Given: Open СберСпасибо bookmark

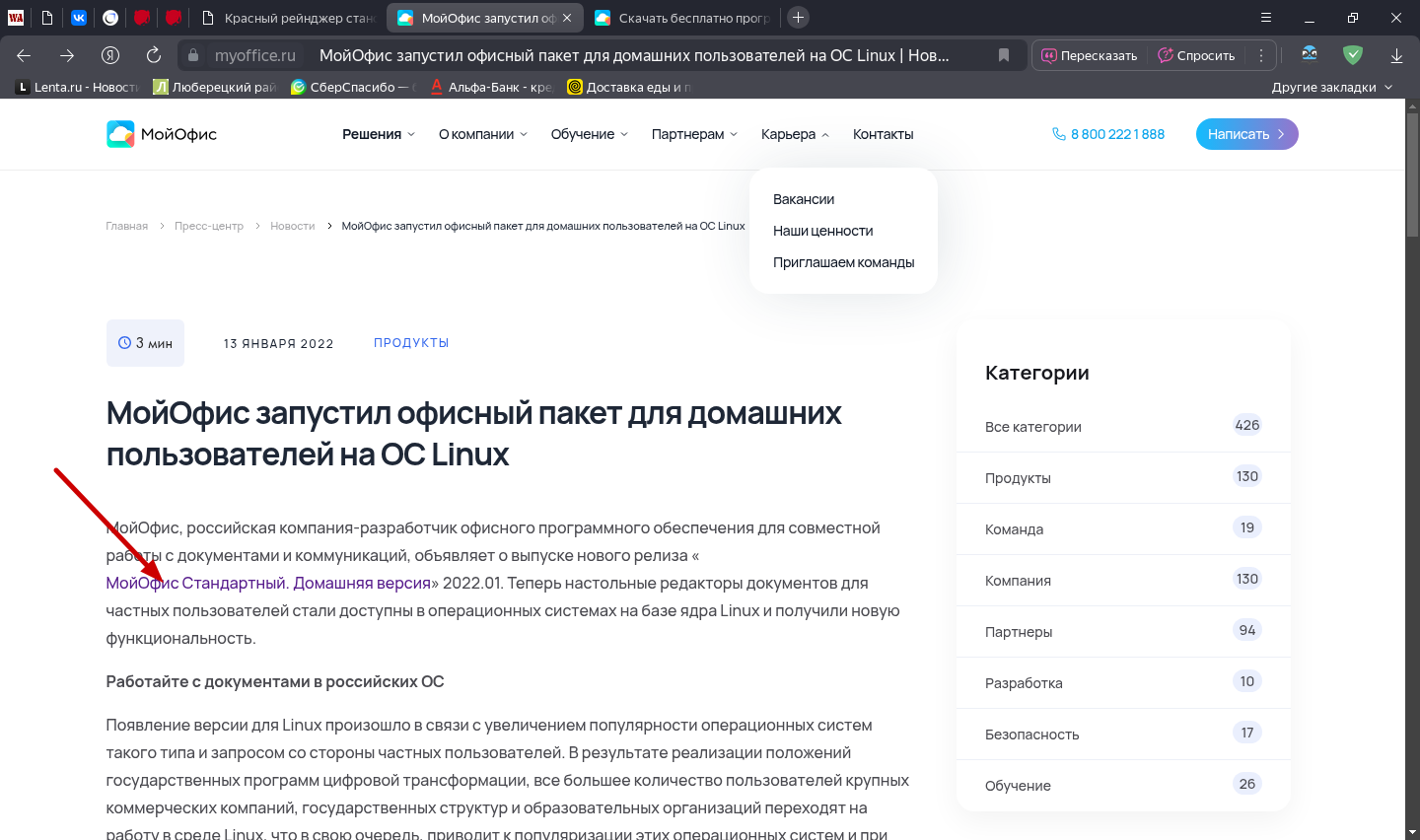Looking at the screenshot, I should (353, 87).
